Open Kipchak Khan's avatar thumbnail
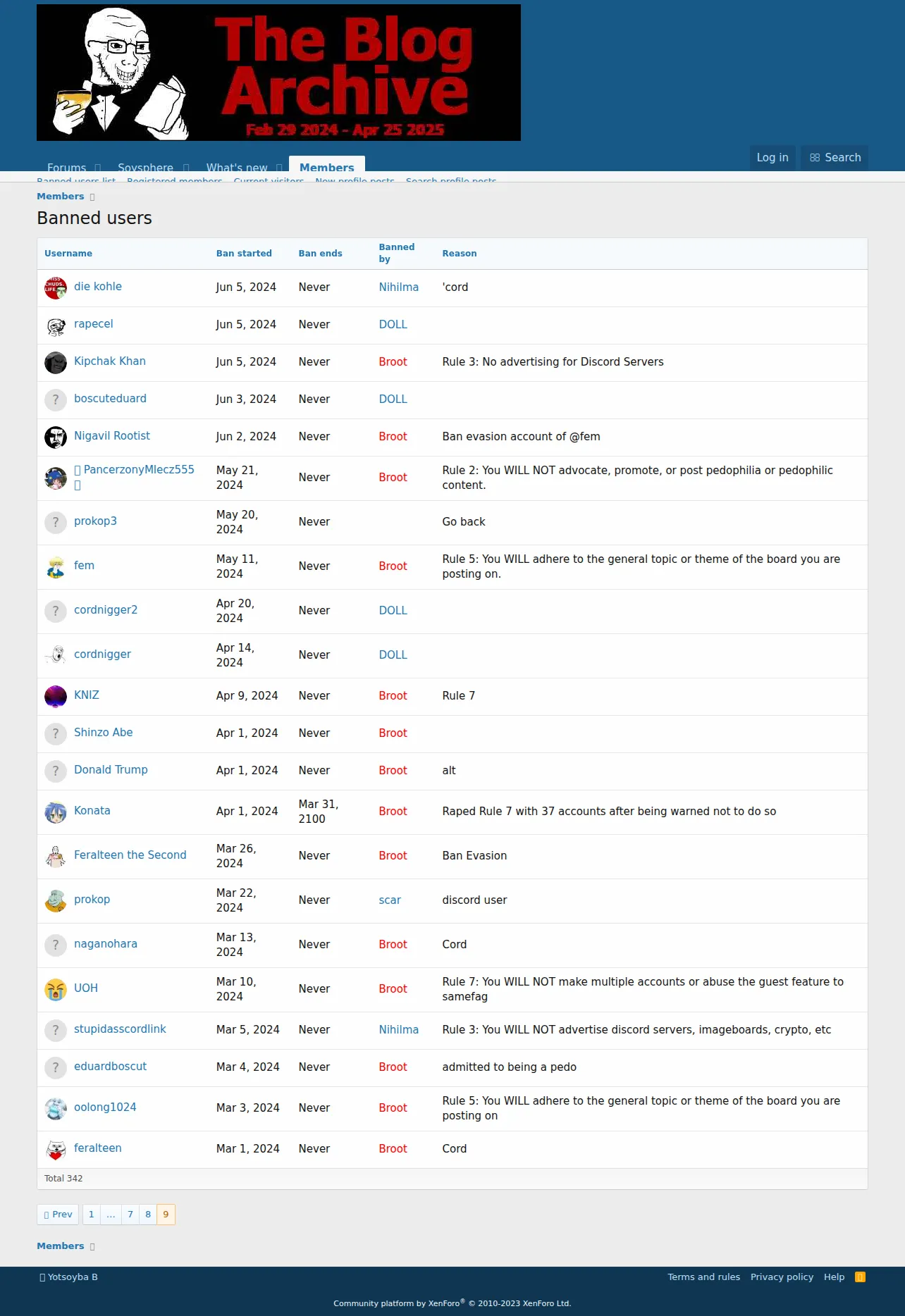 [x=56, y=363]
